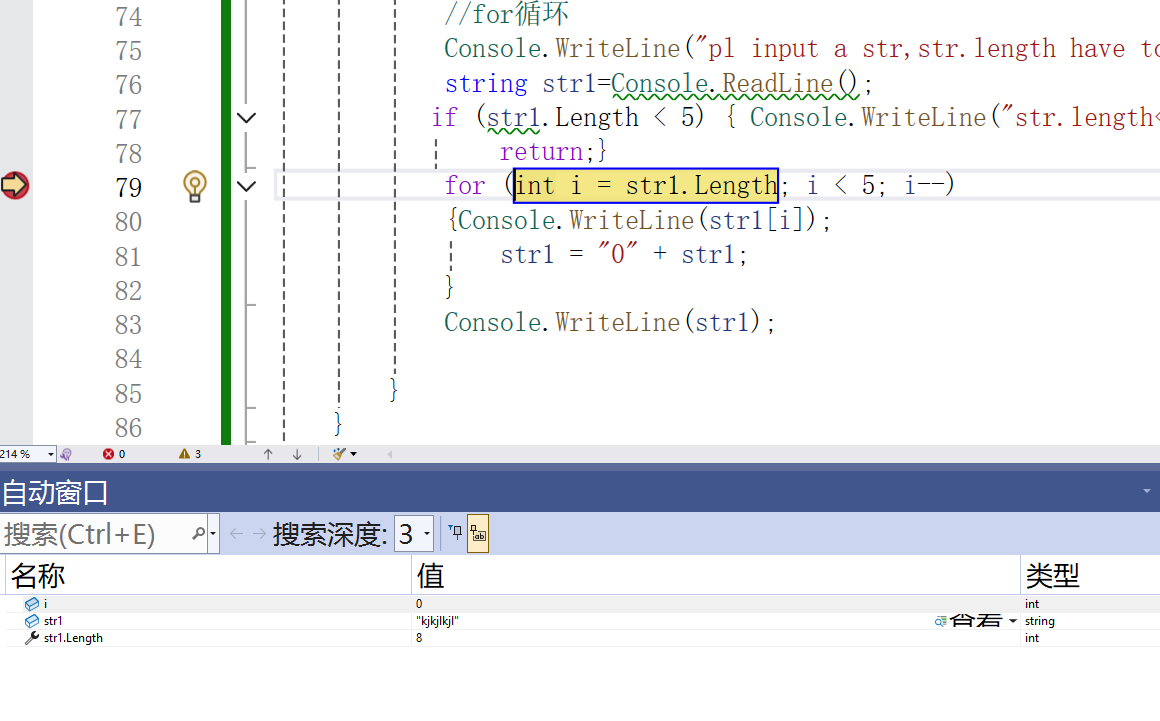
Task: Open the lightbulb quick actions on line 79
Action: (x=195, y=186)
